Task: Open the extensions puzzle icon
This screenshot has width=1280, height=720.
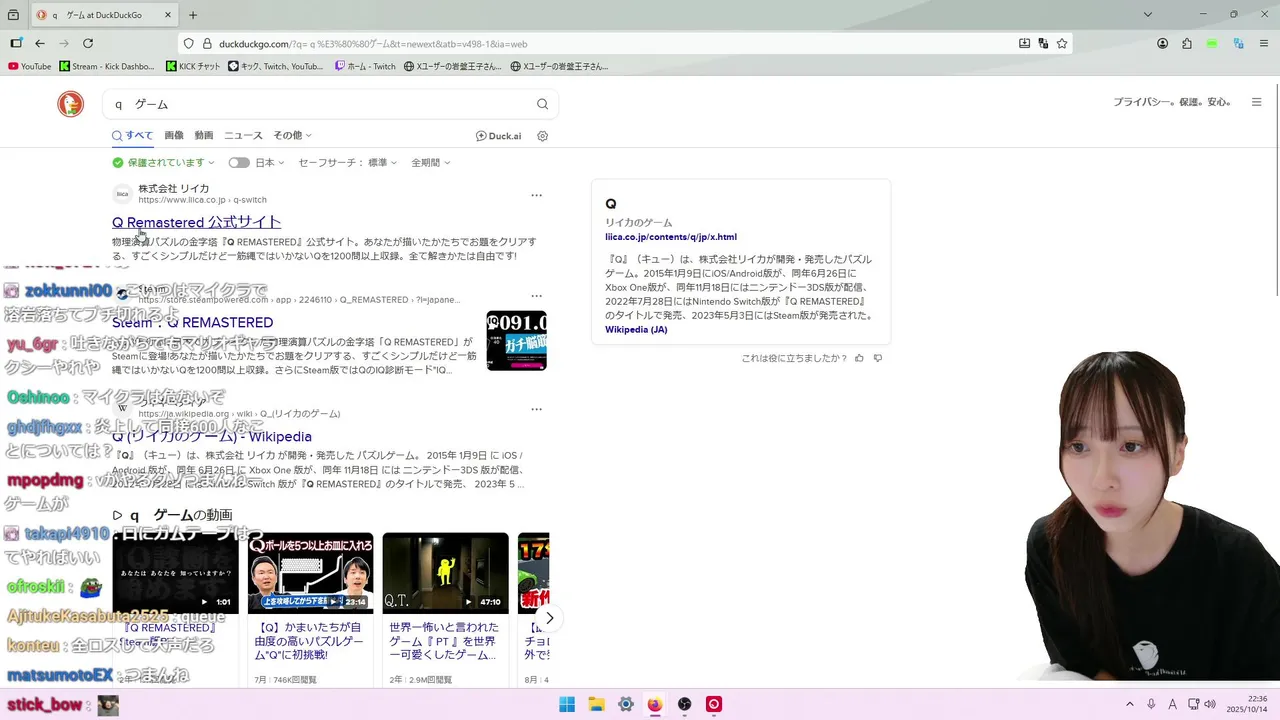Action: [1187, 44]
